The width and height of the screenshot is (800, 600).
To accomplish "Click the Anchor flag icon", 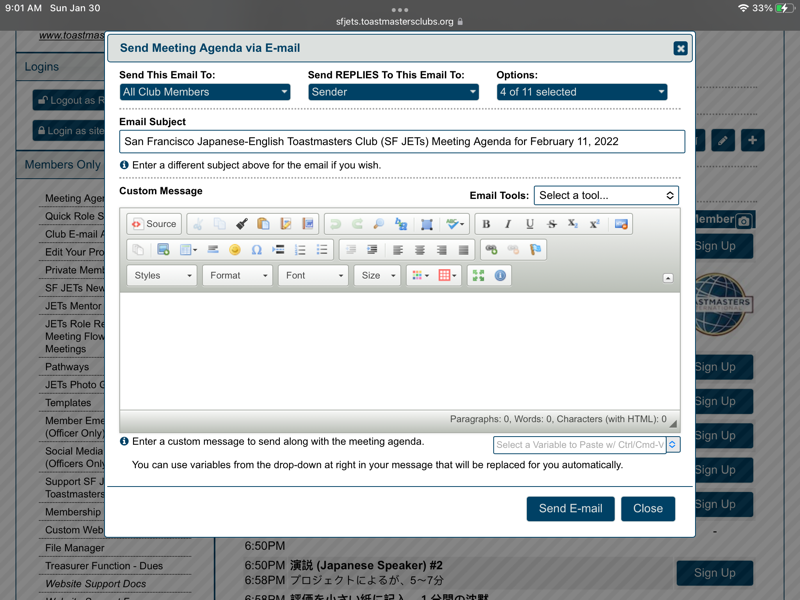I will [535, 249].
